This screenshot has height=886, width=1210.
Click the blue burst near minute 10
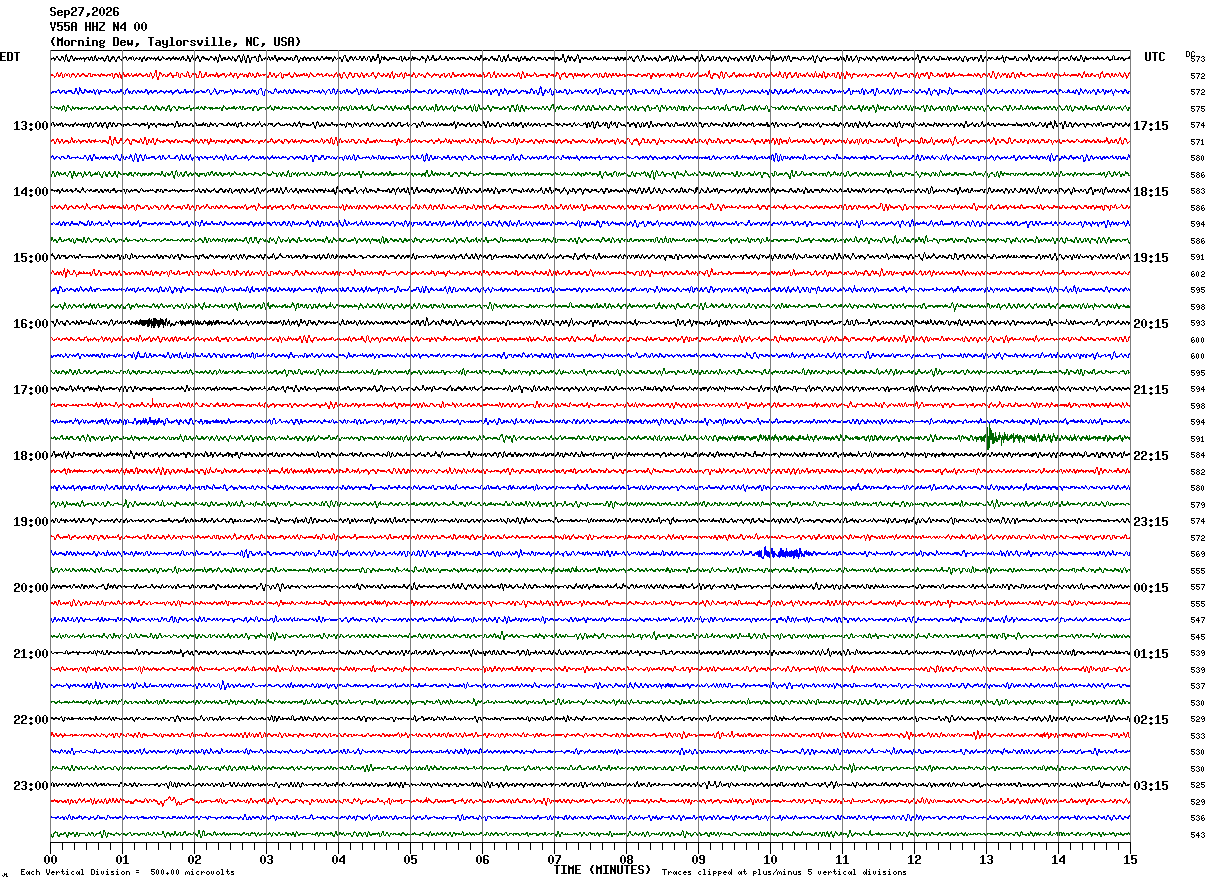(x=782, y=552)
